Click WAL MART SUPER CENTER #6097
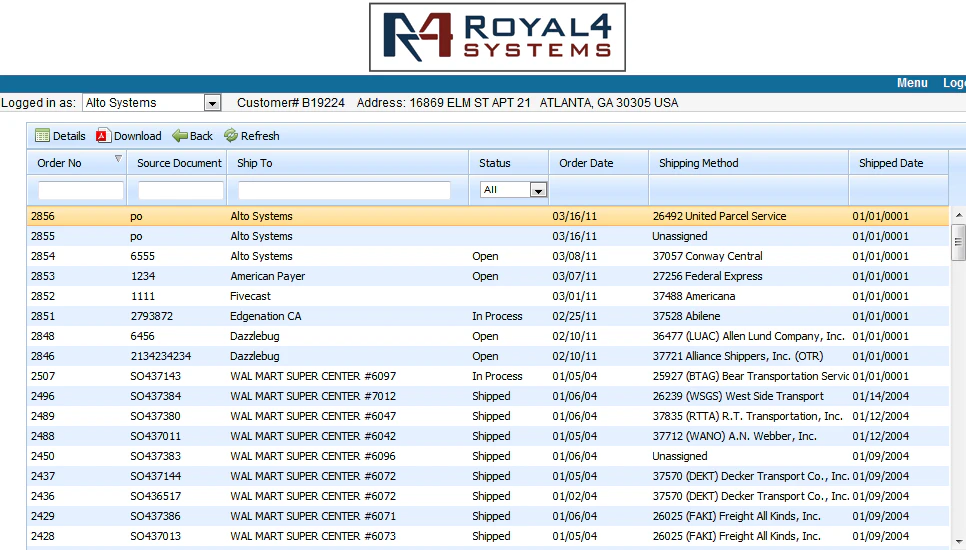The height and width of the screenshot is (550, 966). point(313,376)
